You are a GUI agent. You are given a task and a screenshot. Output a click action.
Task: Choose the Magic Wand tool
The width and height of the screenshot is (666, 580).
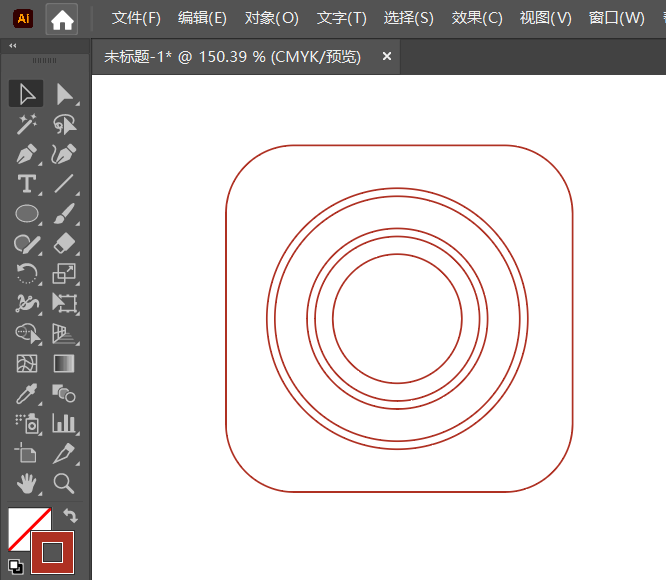pos(27,124)
